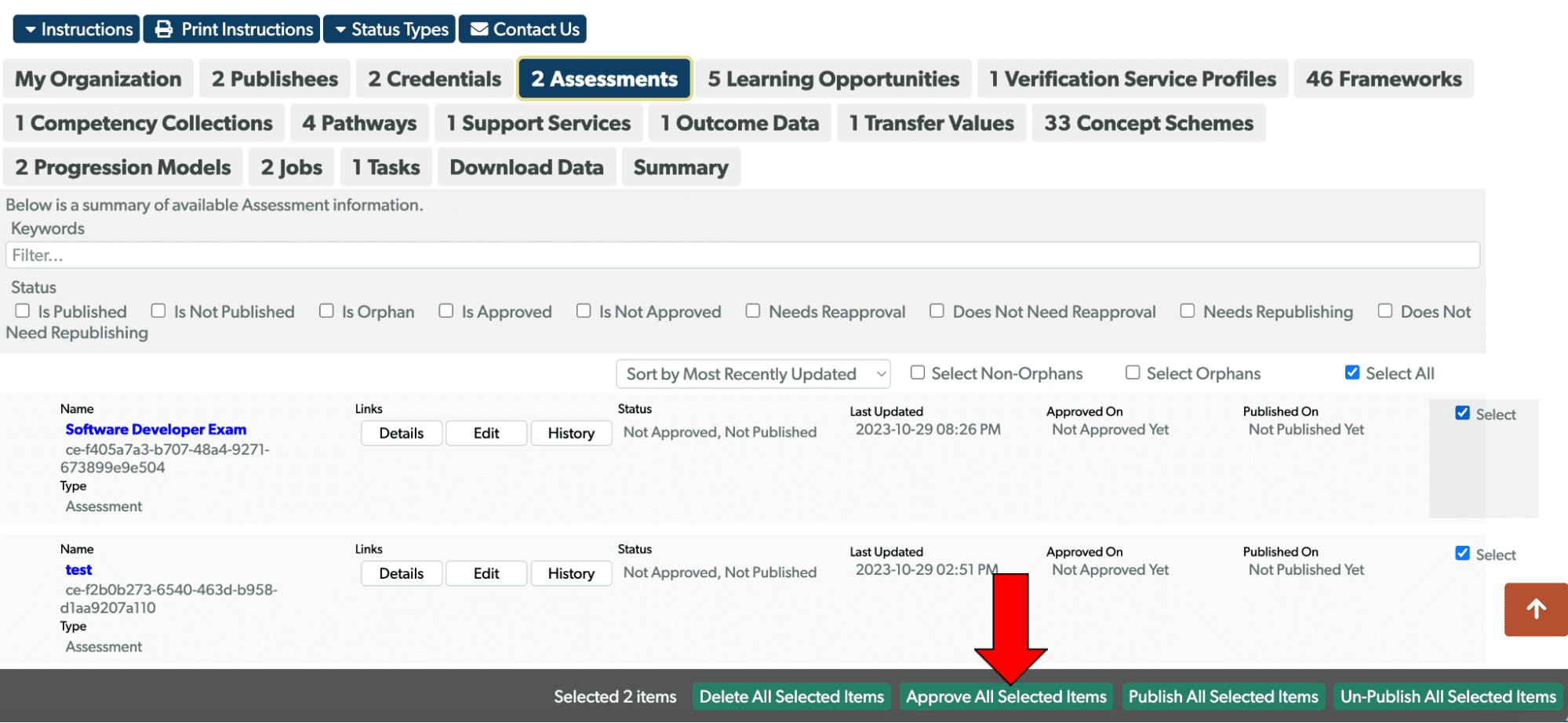View History of the test assessment
The width and height of the screenshot is (1568, 723).
point(571,573)
